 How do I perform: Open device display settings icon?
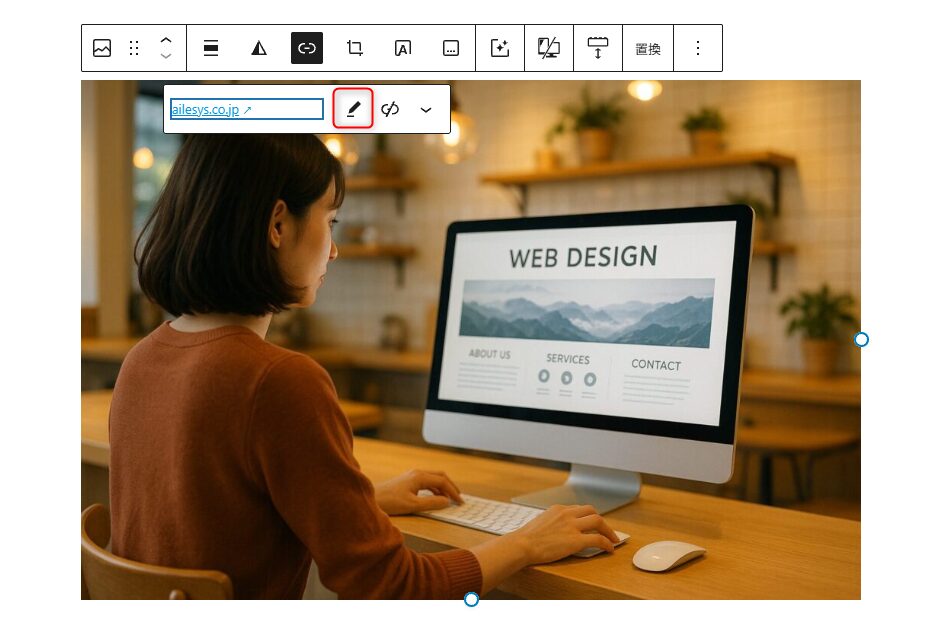tap(549, 48)
